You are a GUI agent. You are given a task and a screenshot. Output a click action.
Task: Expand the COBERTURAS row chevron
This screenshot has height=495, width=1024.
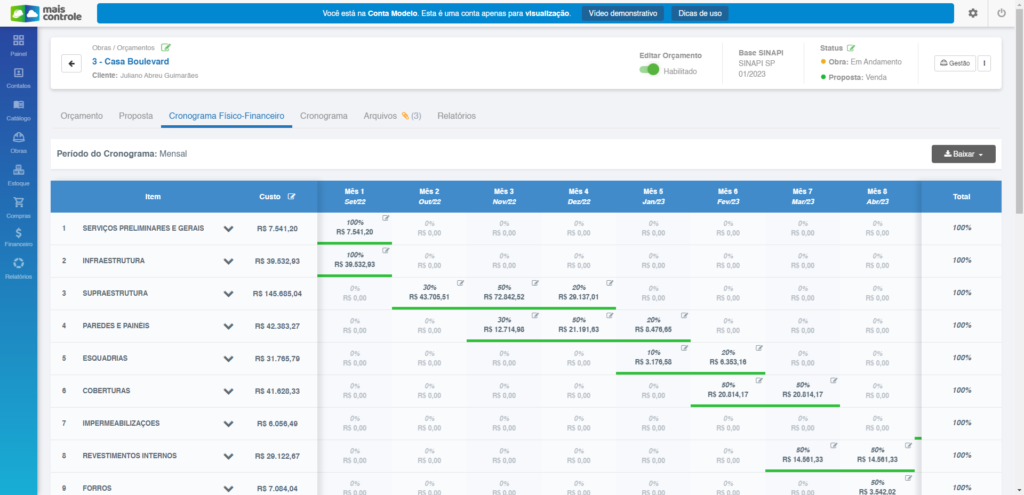pyautogui.click(x=228, y=391)
